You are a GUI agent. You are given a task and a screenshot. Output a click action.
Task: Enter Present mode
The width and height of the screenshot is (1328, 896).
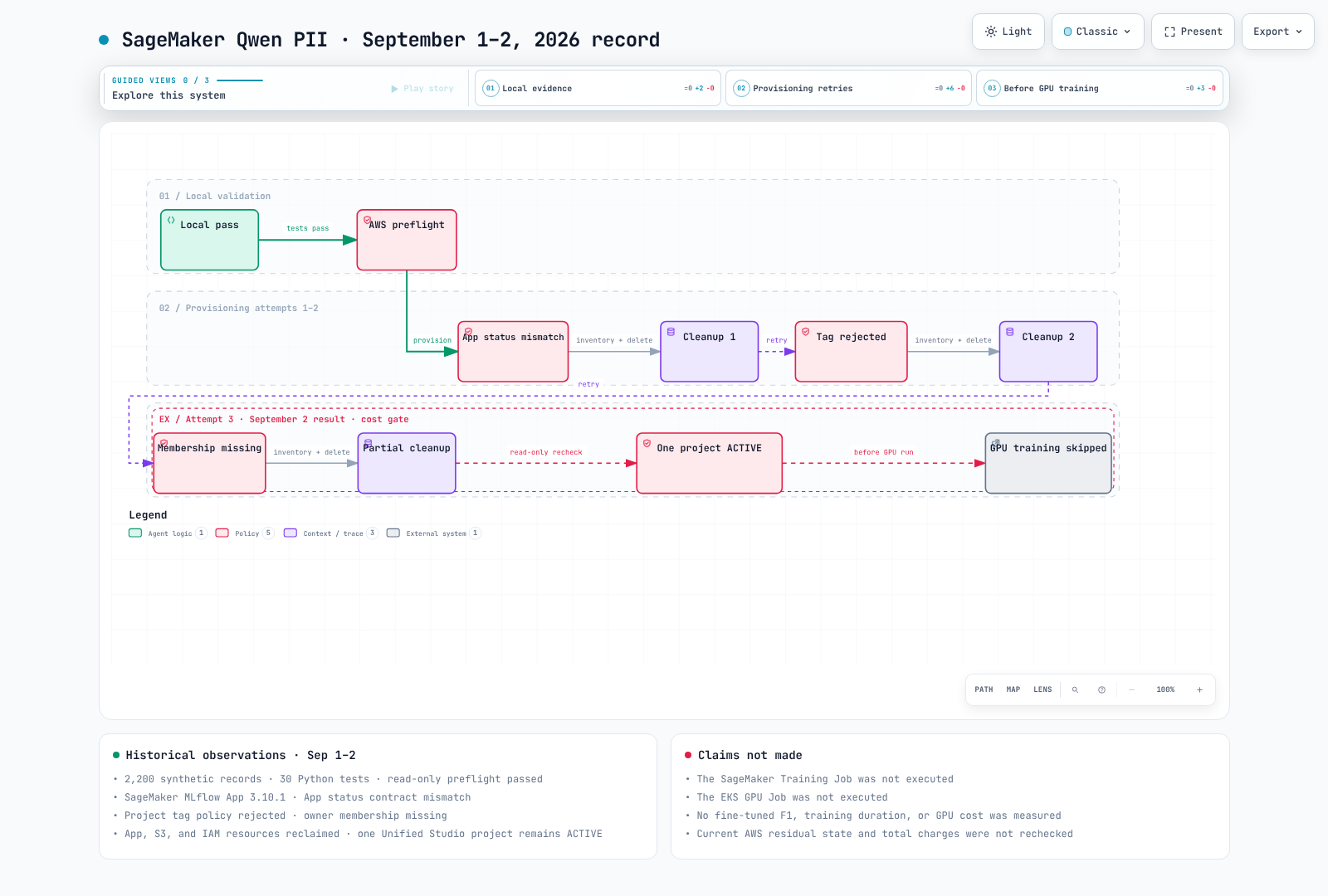1193,32
